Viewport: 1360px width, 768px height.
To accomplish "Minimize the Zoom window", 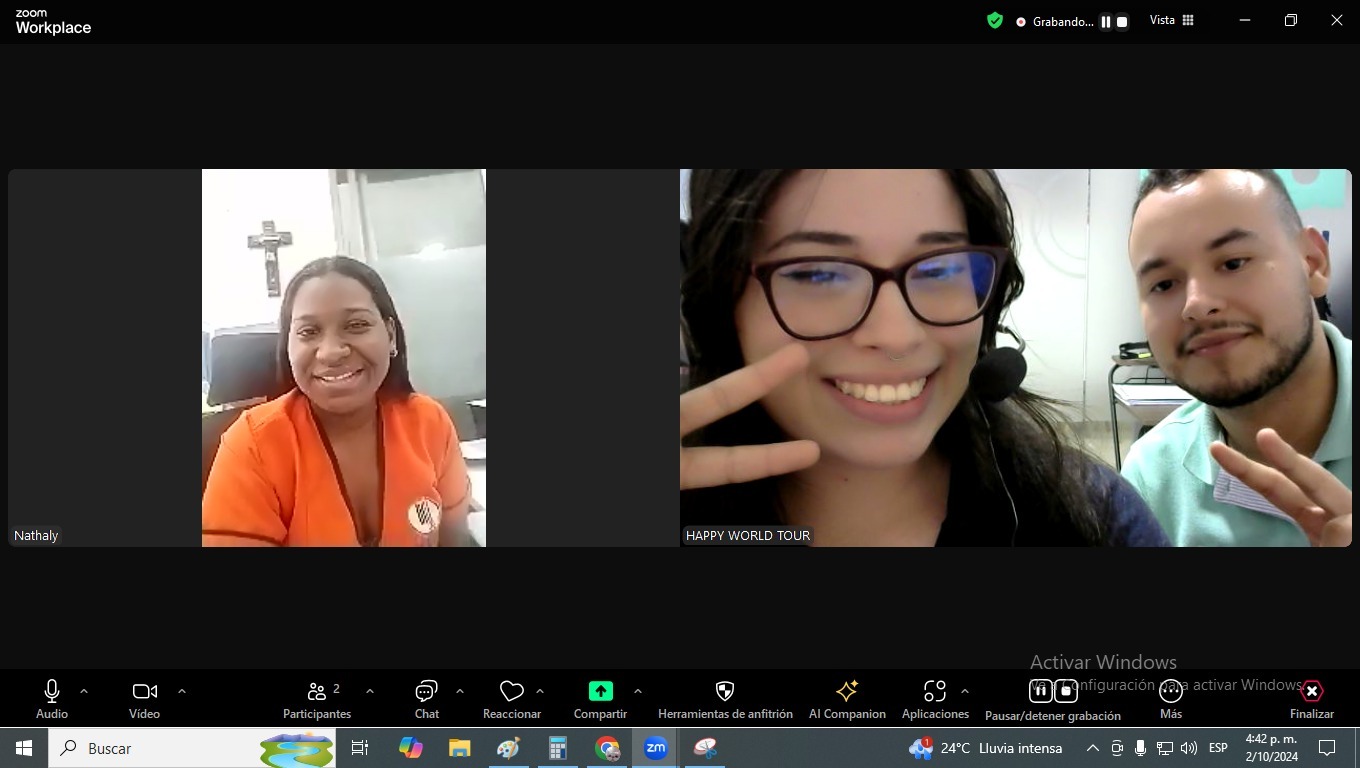I will (x=1245, y=20).
